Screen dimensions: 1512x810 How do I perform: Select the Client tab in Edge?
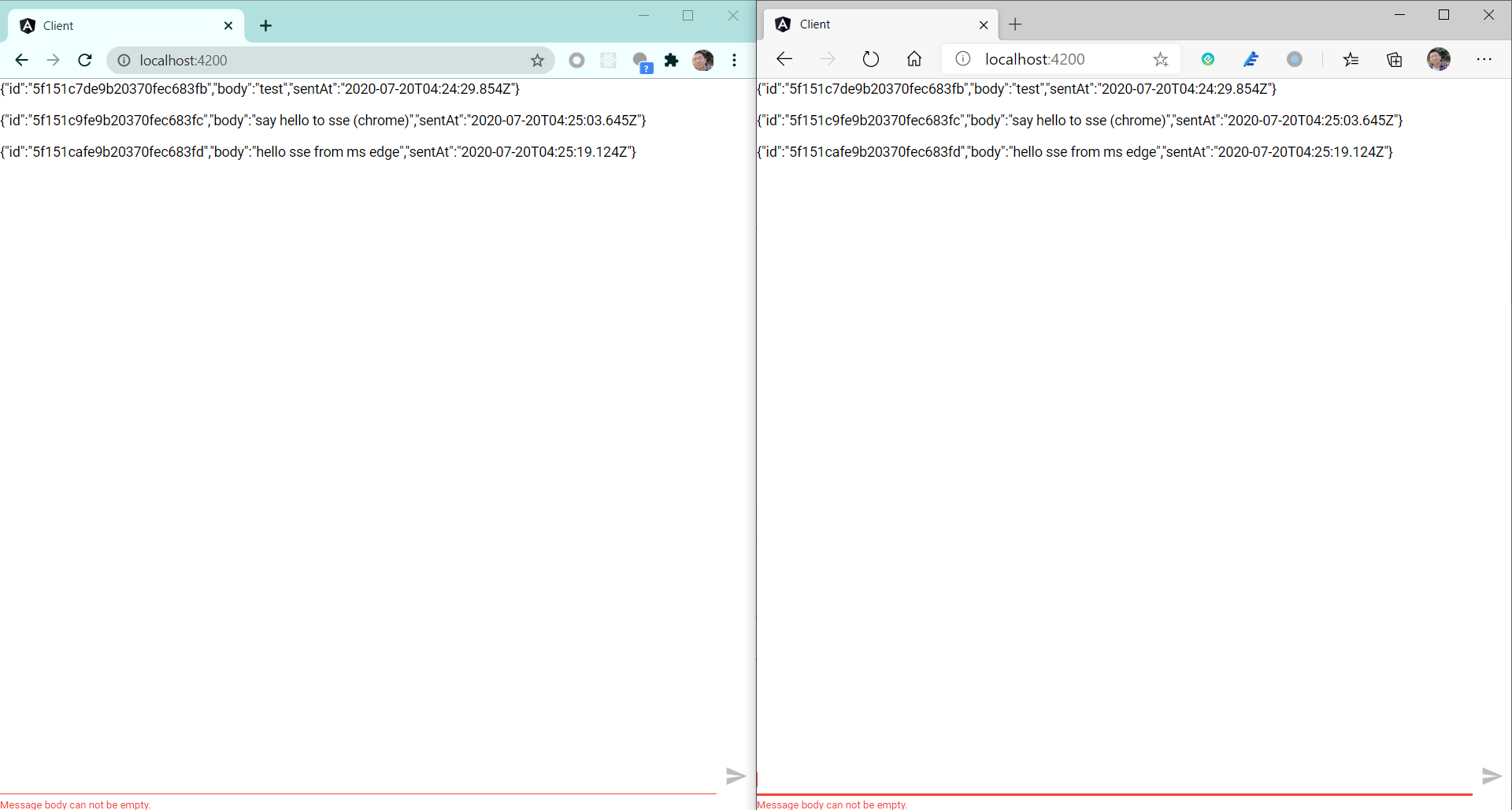[882, 24]
